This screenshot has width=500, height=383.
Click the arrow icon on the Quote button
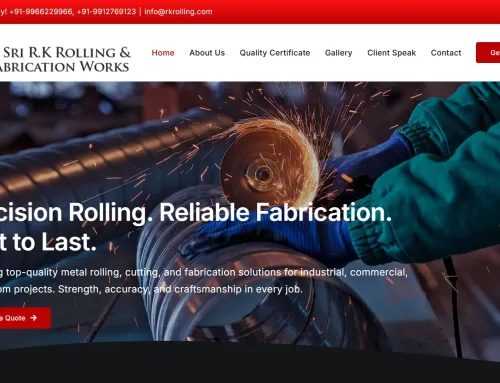tap(33, 318)
